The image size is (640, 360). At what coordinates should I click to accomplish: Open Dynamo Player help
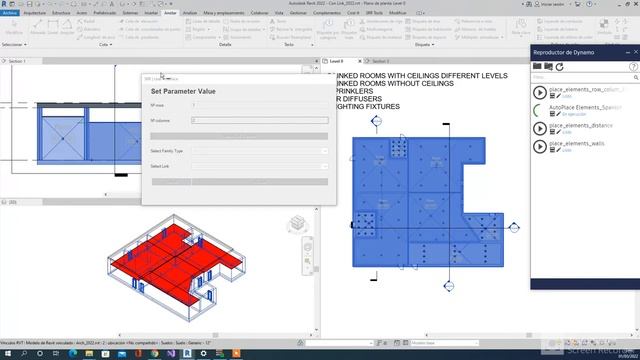point(633,67)
